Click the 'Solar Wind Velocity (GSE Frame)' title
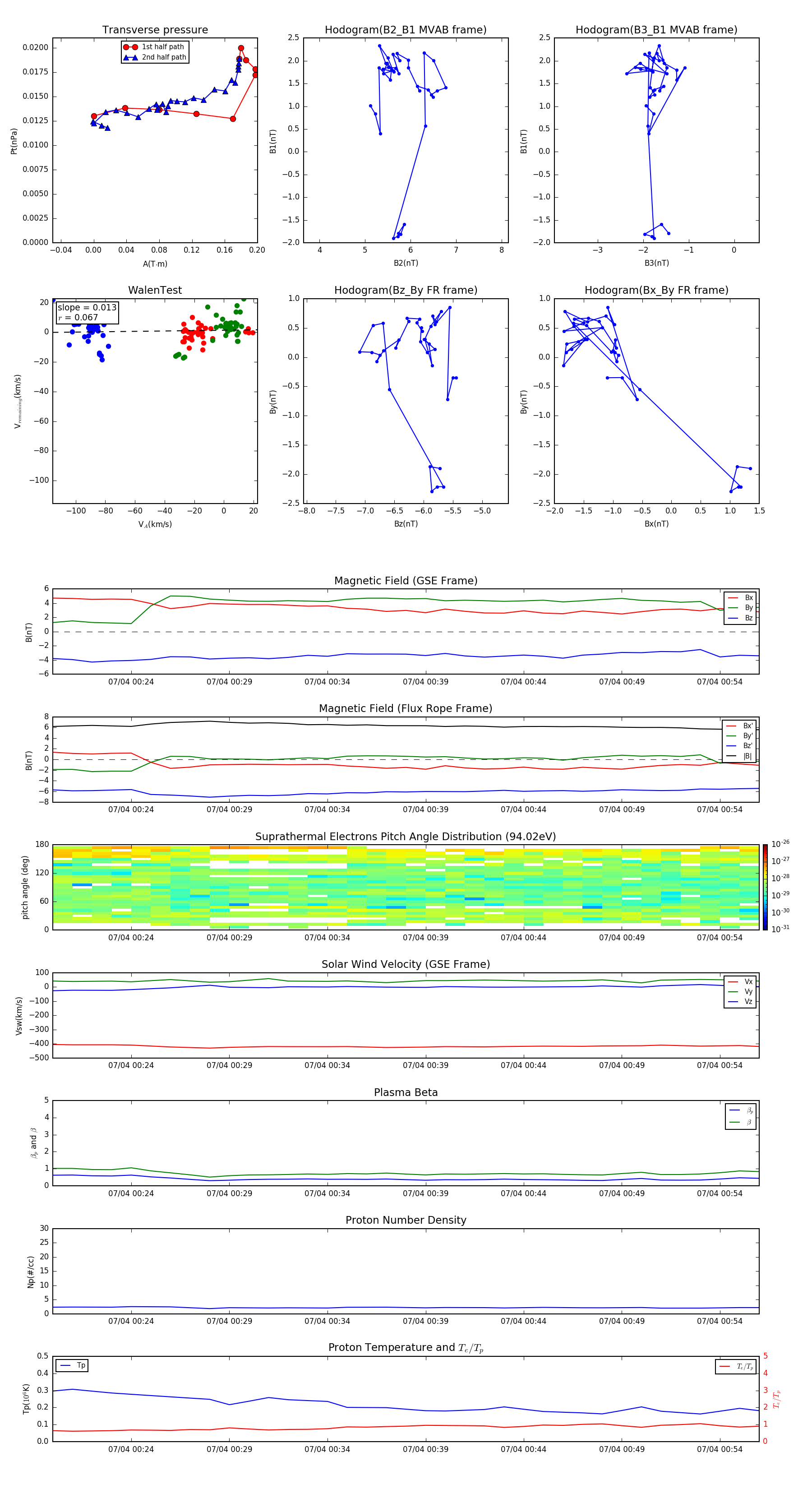Image resolution: width=812 pixels, height=1489 pixels. point(406,964)
